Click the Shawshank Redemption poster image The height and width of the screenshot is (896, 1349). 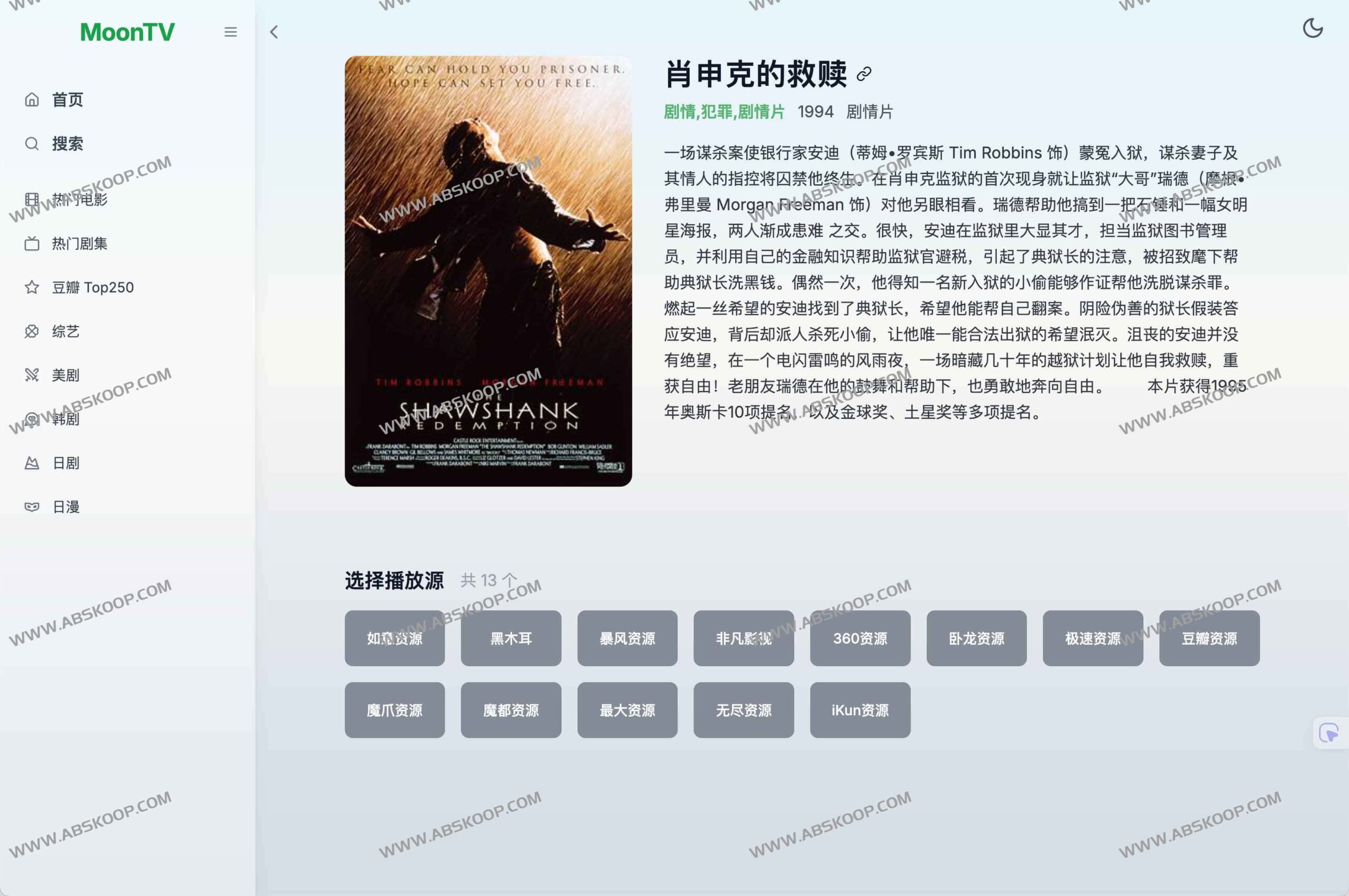click(488, 271)
